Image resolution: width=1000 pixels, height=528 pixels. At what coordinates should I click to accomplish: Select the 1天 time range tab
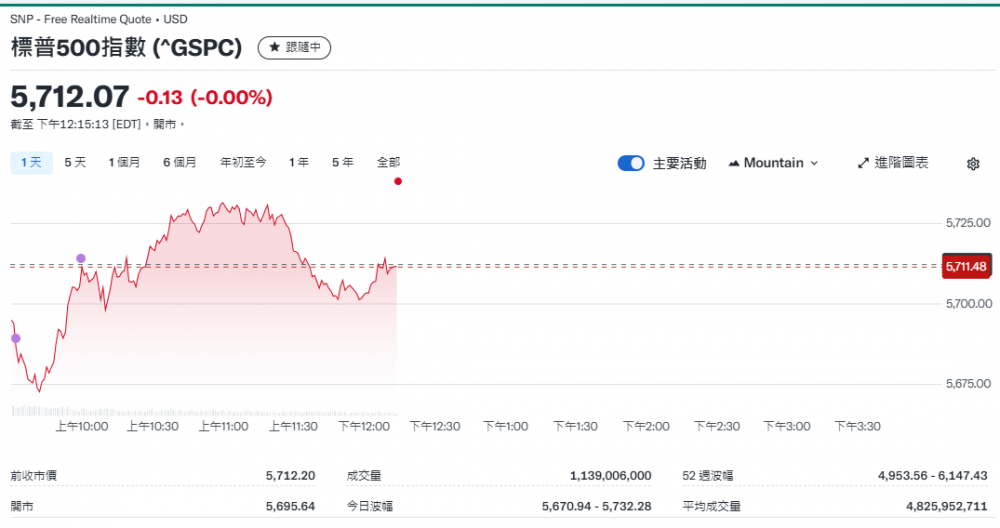point(31,162)
